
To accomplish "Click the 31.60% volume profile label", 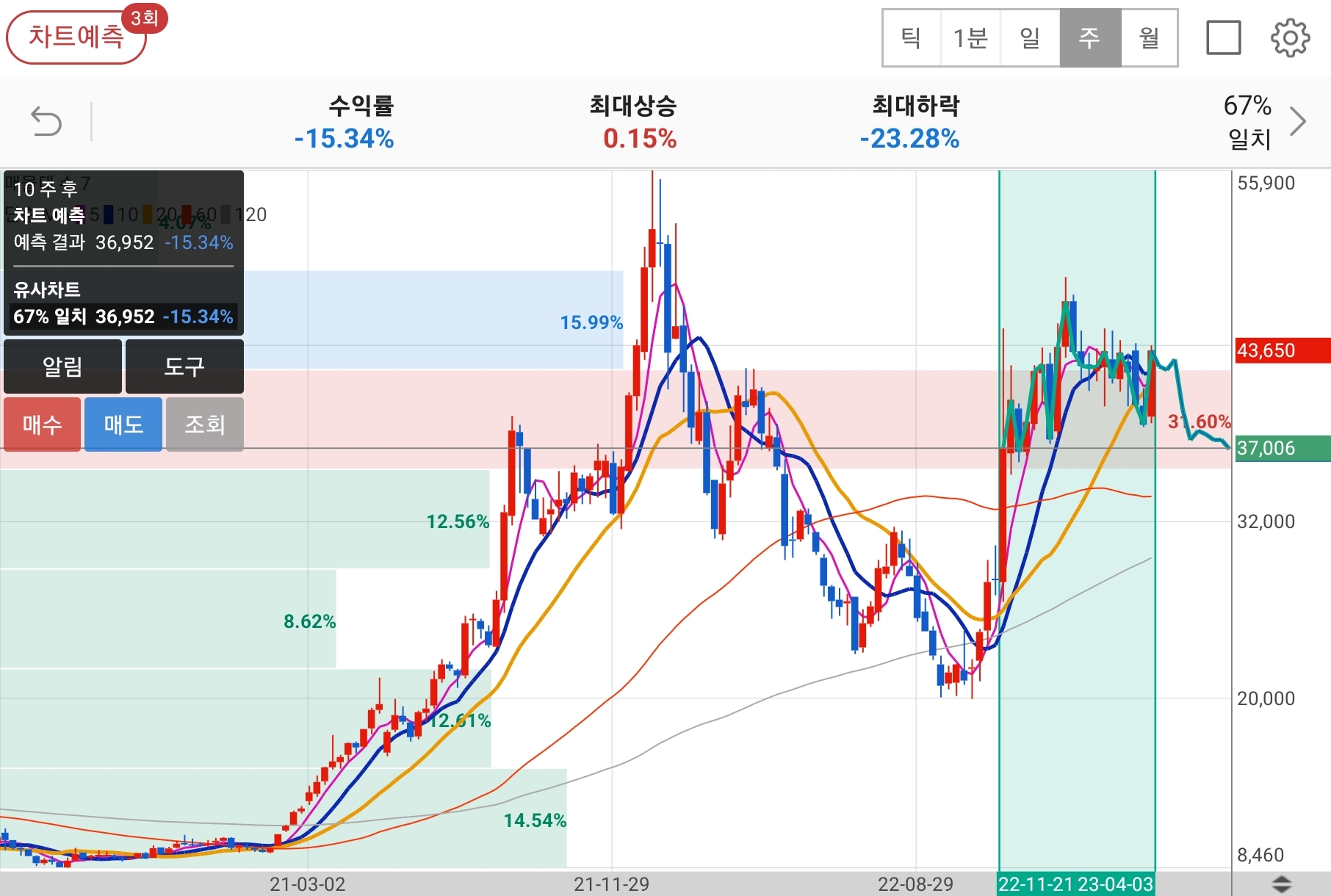I will pyautogui.click(x=1200, y=422).
